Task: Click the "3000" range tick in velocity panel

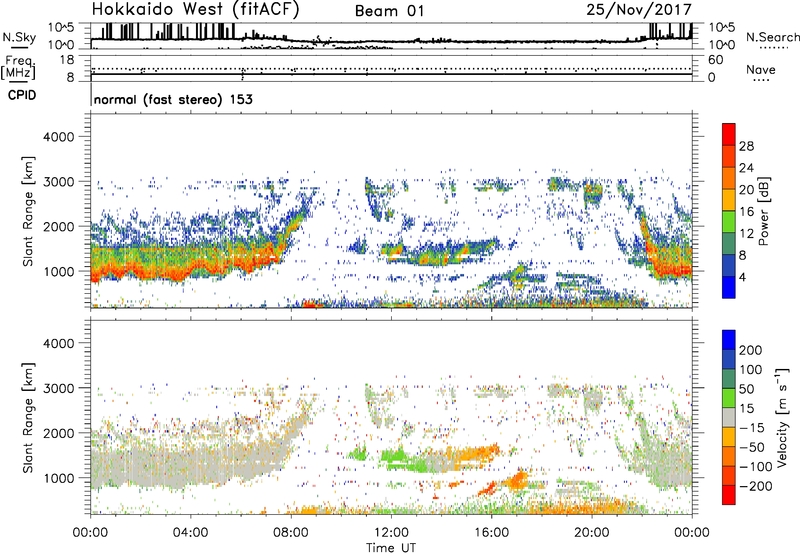Action: [x=58, y=388]
